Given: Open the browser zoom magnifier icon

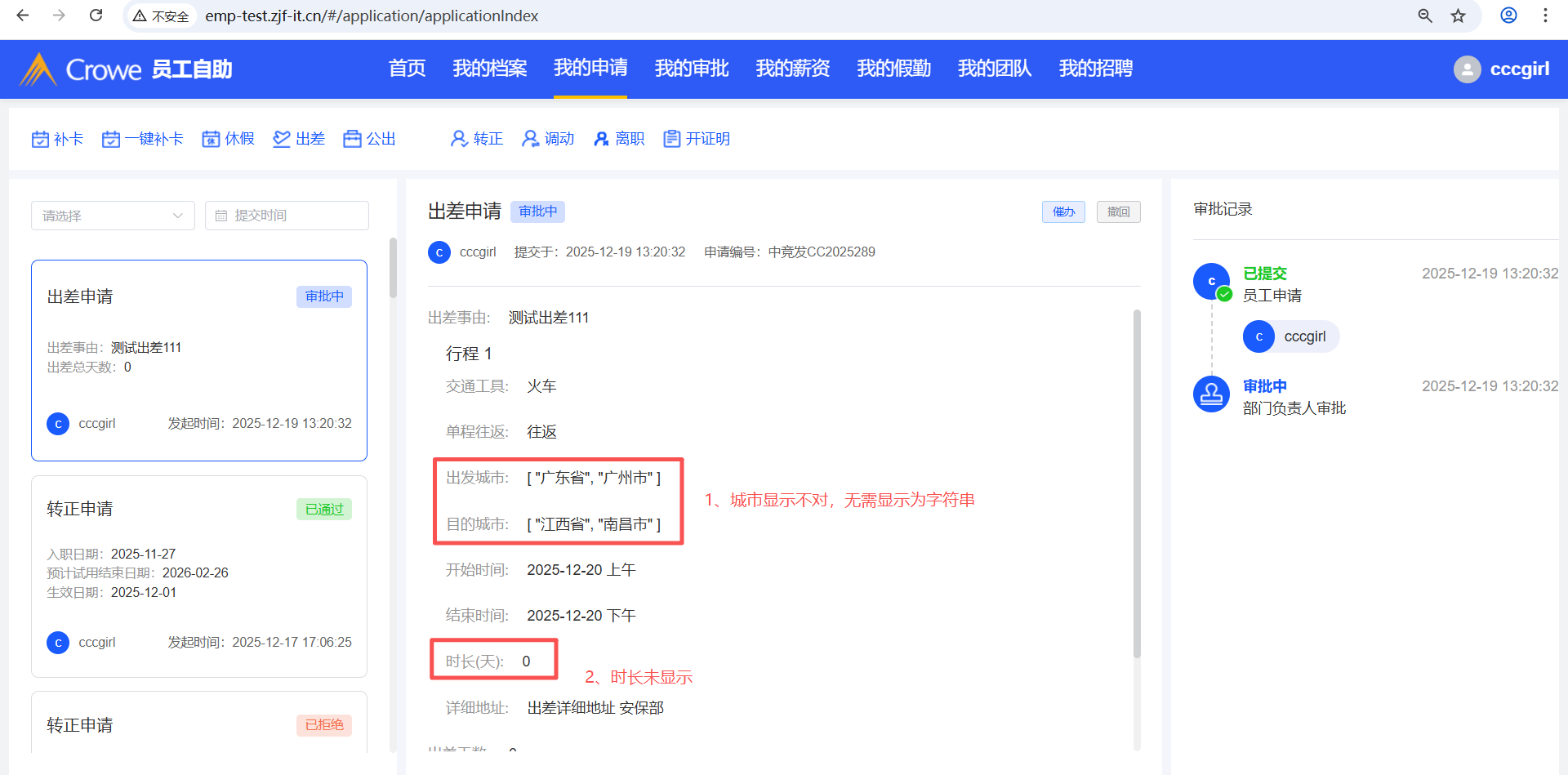Looking at the screenshot, I should (x=1425, y=16).
